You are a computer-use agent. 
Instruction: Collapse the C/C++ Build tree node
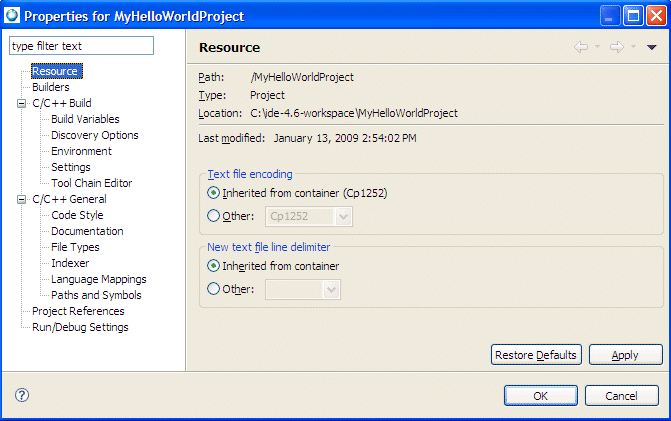pyautogui.click(x=22, y=103)
